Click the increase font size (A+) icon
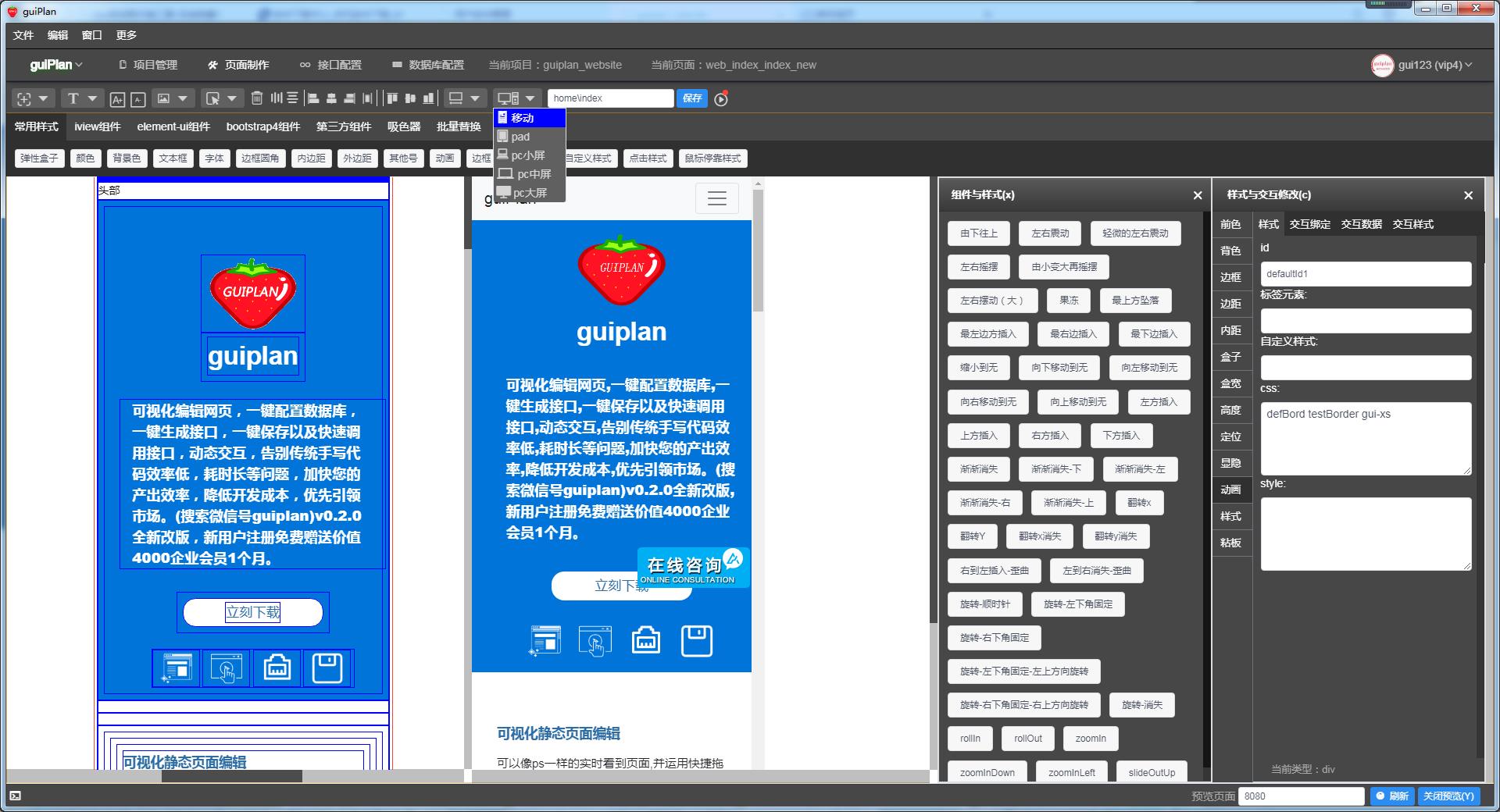This screenshot has height=812, width=1500. click(117, 98)
